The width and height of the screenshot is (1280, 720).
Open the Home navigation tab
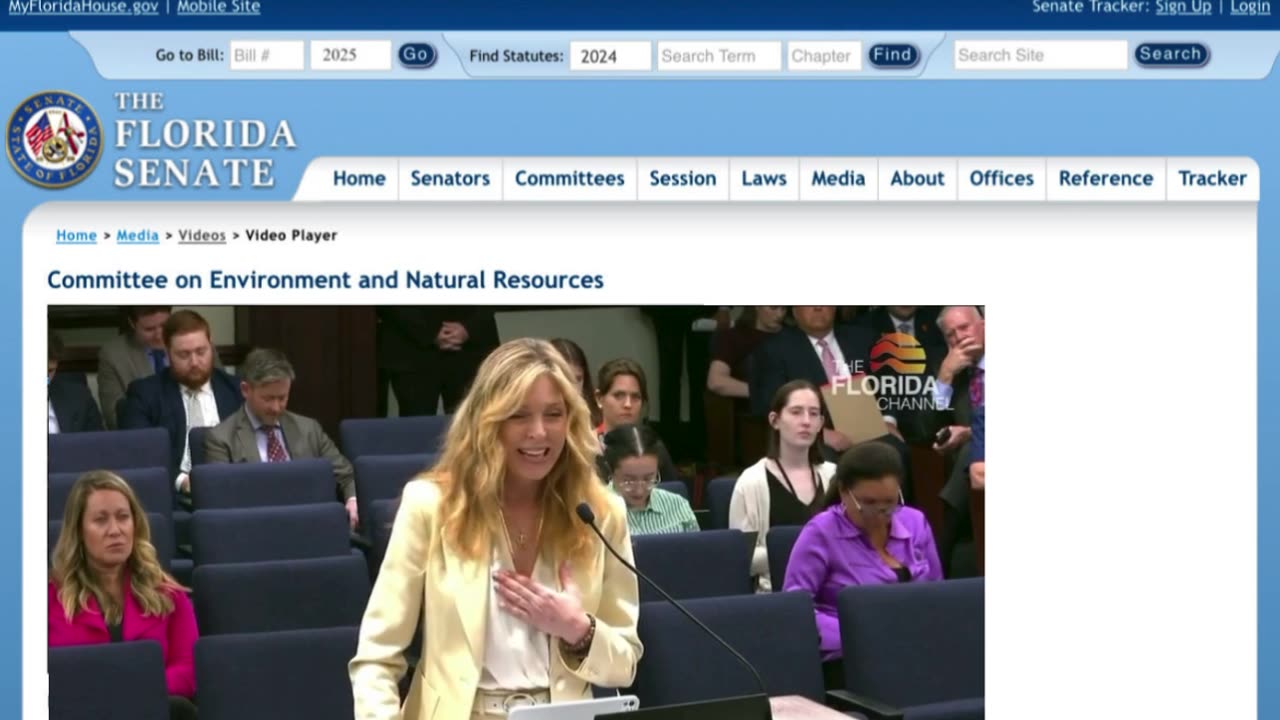(359, 178)
